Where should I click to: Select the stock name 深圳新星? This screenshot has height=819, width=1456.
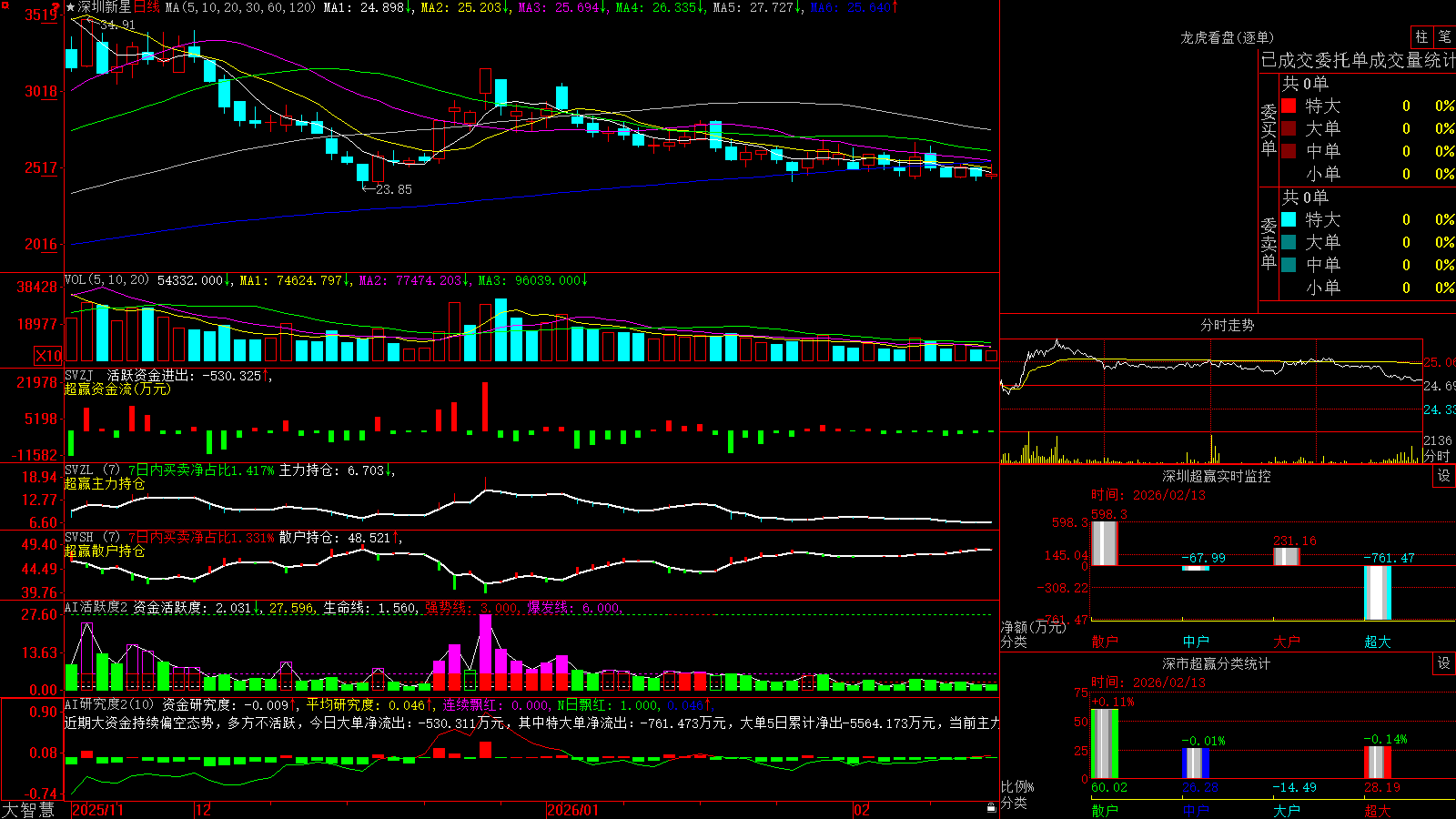105,7
